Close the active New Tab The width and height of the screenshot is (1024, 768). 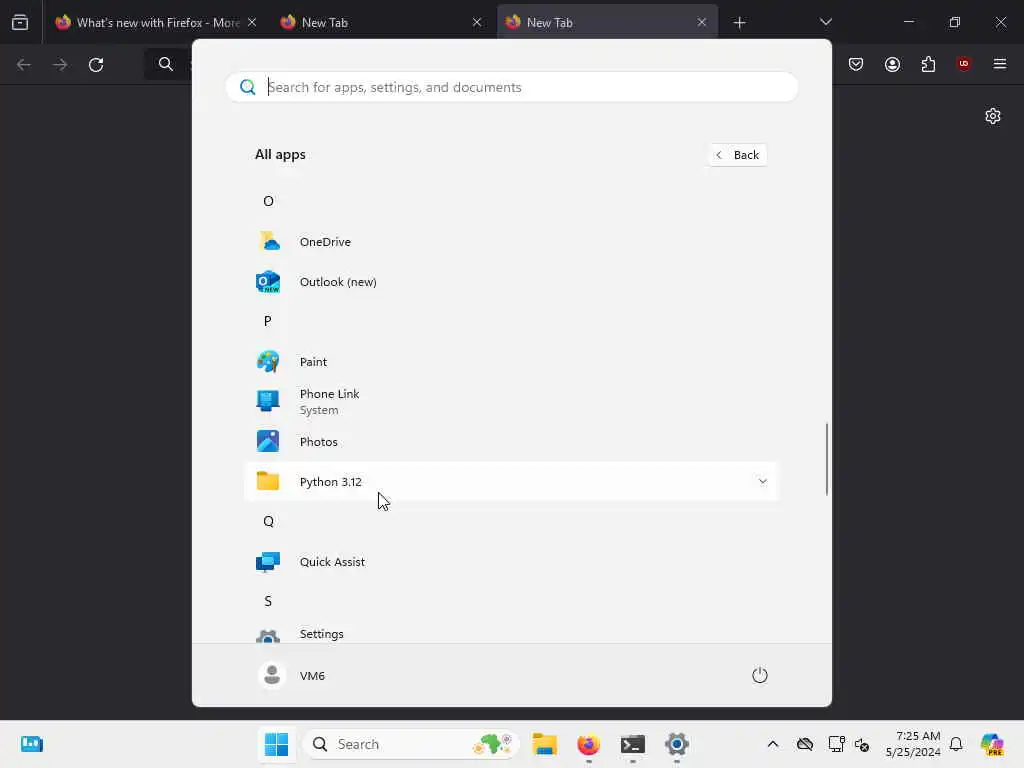(701, 22)
